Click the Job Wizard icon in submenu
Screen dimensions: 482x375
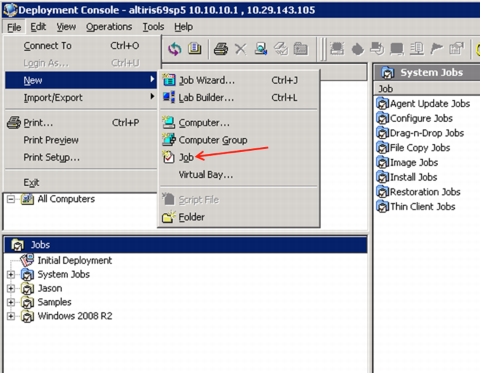[x=169, y=80]
